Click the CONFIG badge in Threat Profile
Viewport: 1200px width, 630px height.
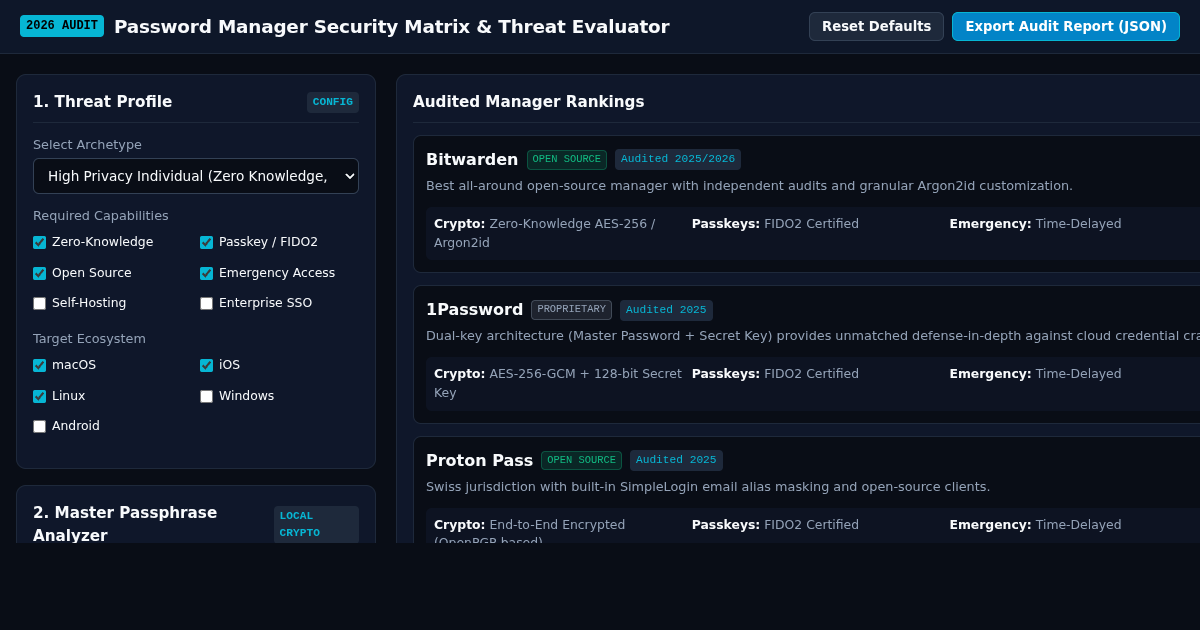coord(333,102)
